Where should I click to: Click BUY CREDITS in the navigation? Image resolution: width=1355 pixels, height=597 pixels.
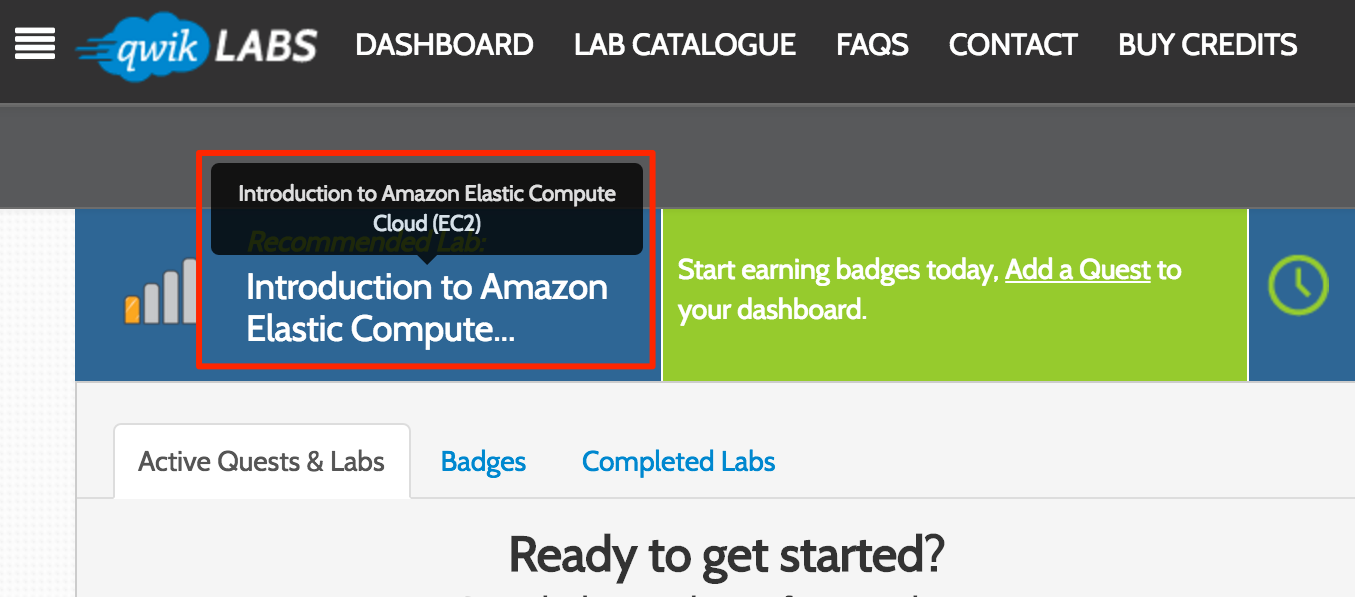tap(1207, 45)
